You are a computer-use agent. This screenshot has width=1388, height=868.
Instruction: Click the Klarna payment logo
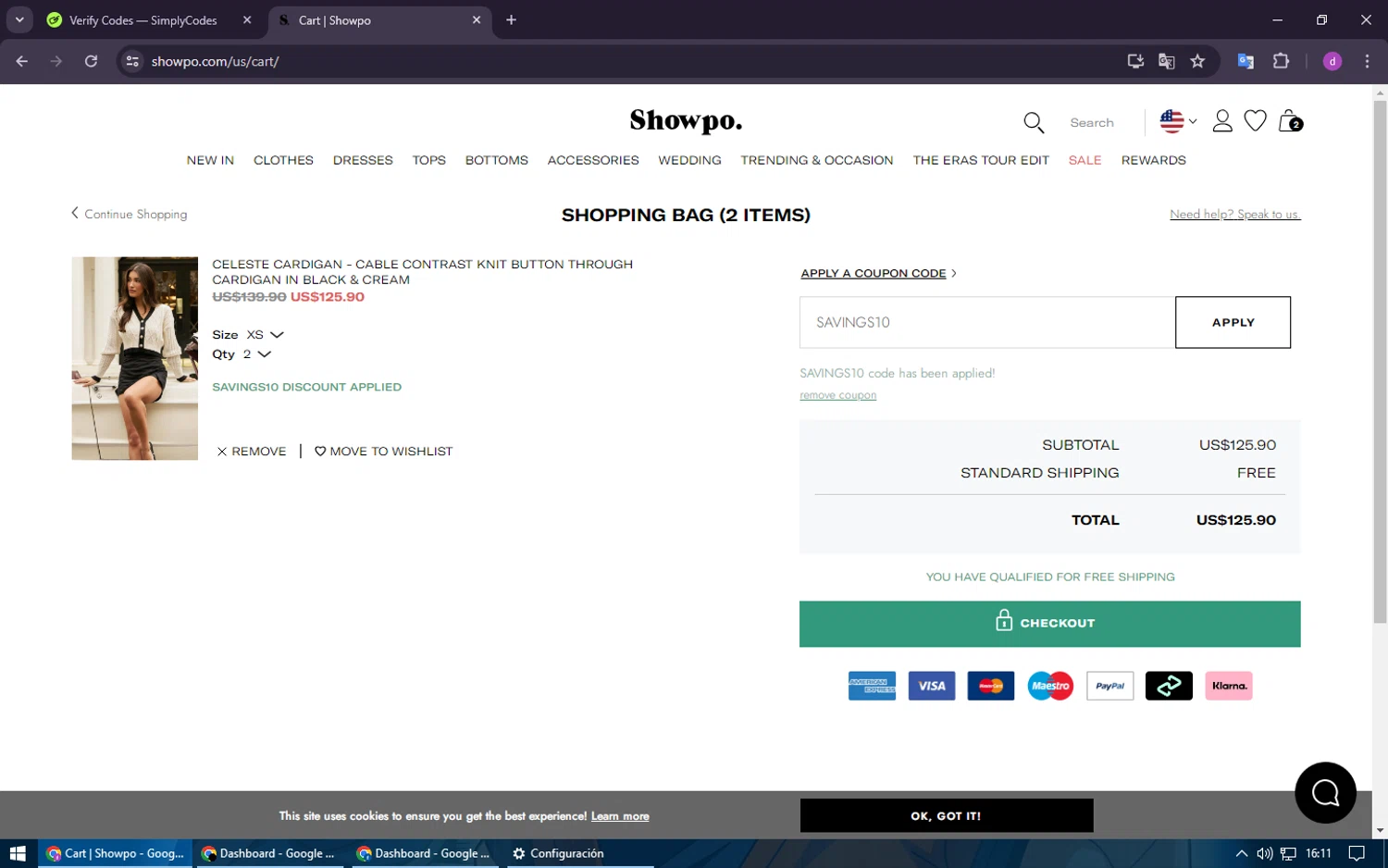[1229, 686]
